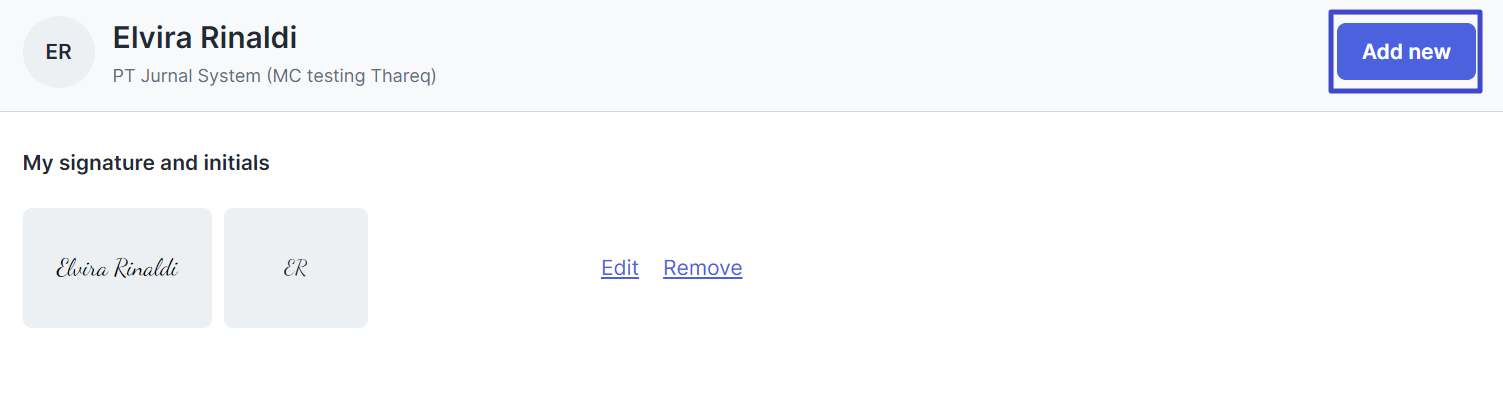Open the gray signature card
This screenshot has width=1503, height=402.
[117, 268]
